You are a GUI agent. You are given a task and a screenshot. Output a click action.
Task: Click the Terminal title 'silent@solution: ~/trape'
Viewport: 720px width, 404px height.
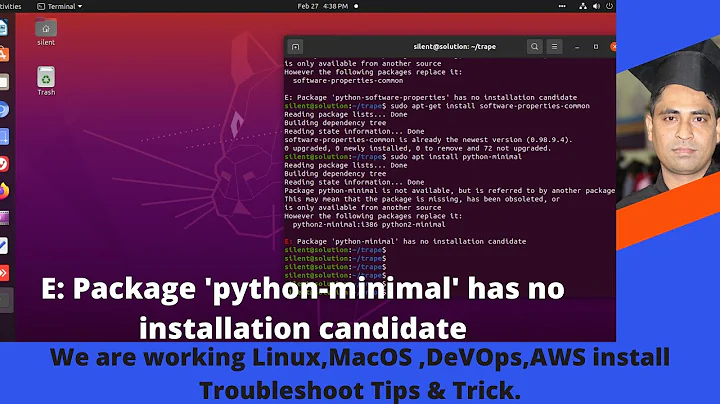tap(455, 47)
